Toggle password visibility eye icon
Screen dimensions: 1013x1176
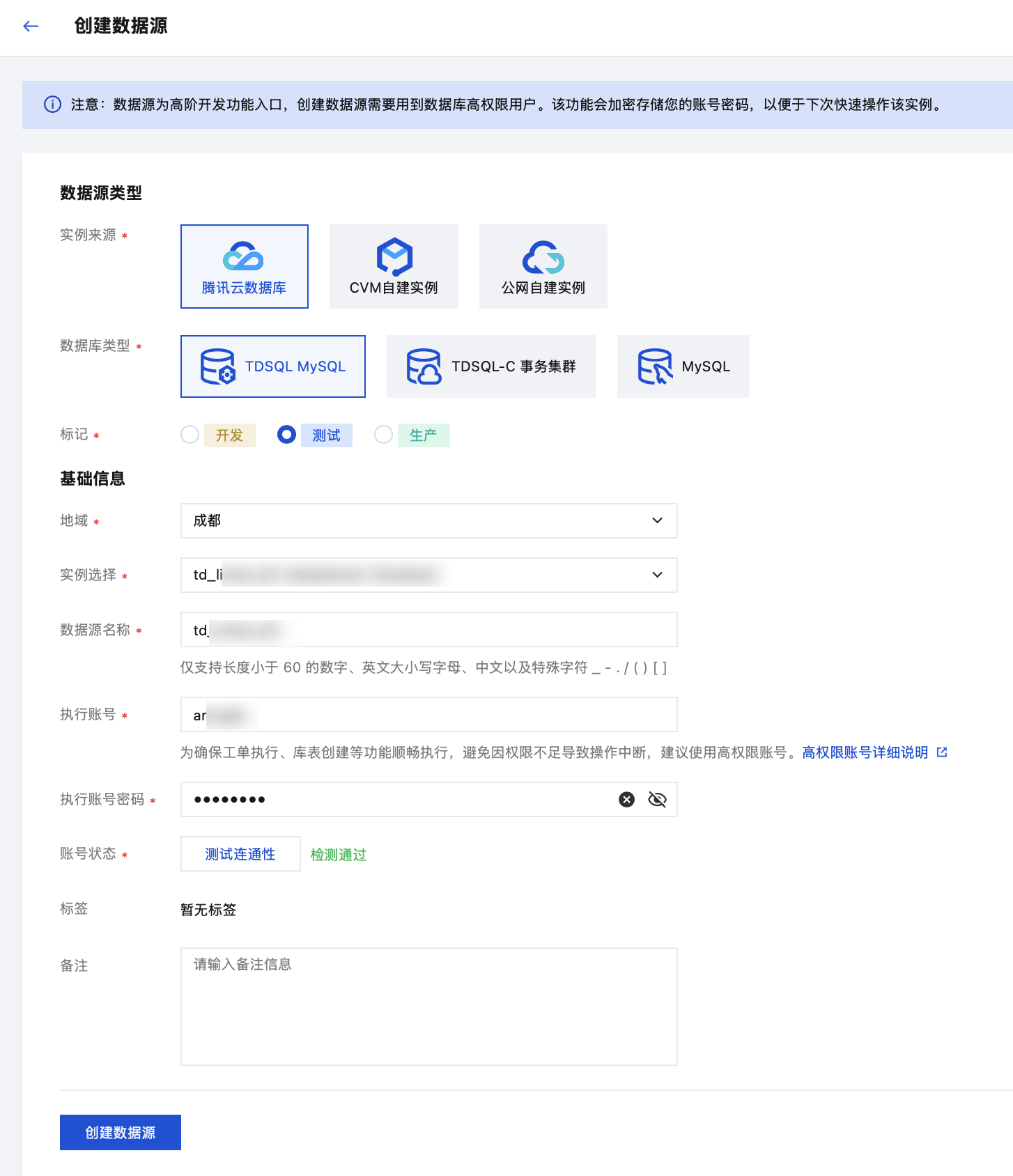pyautogui.click(x=657, y=799)
